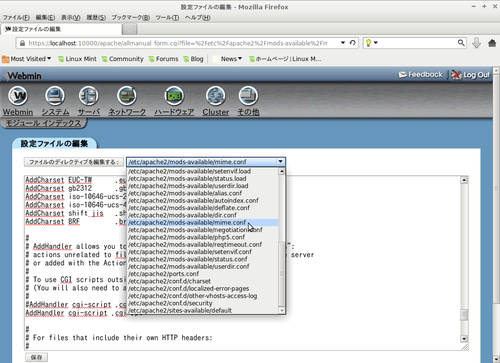Select status.conf in the file list

203,259
